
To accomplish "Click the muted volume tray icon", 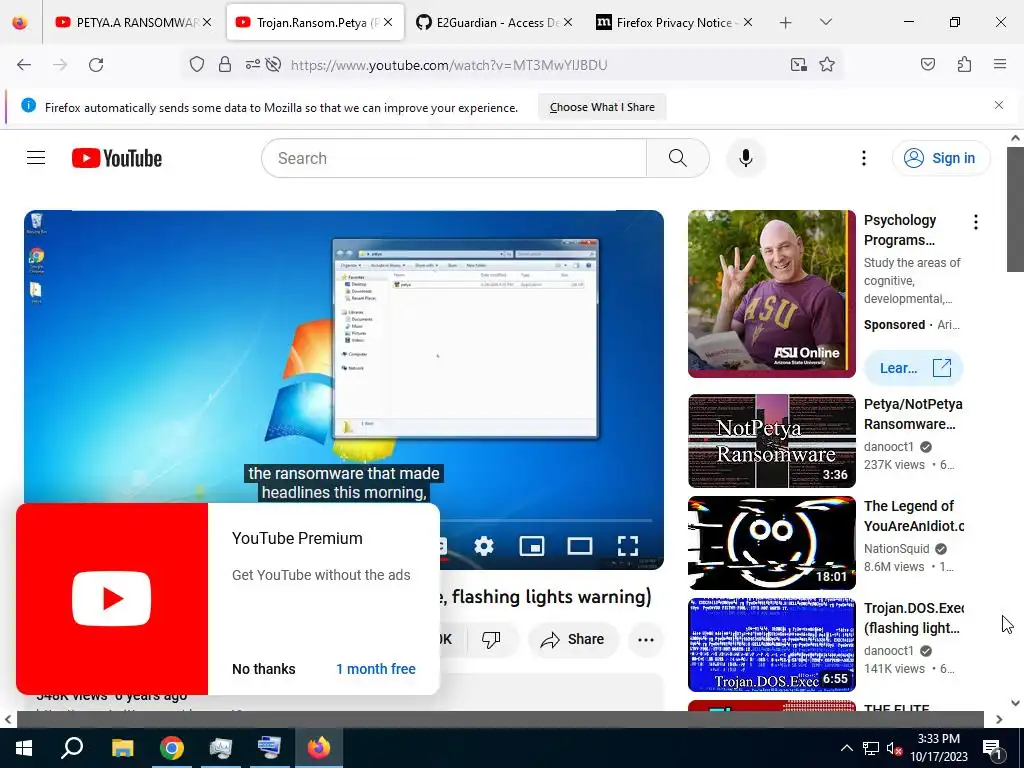I will click(x=894, y=748).
